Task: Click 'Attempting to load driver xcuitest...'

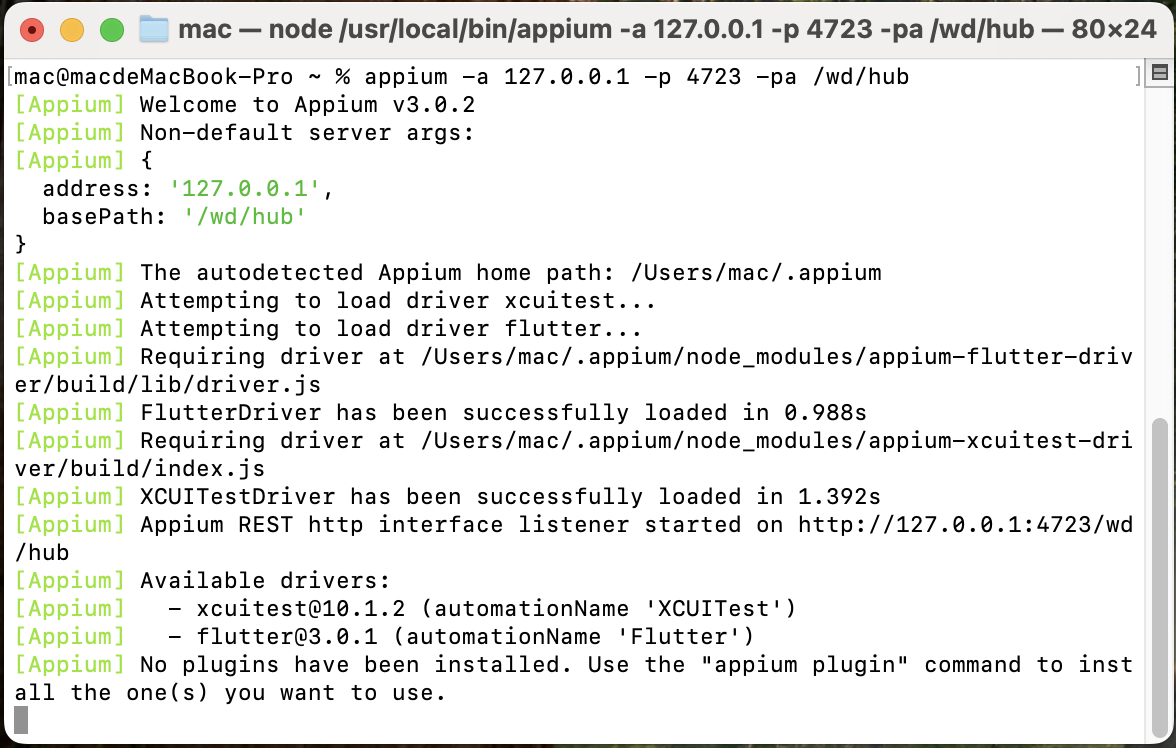Action: tap(398, 300)
